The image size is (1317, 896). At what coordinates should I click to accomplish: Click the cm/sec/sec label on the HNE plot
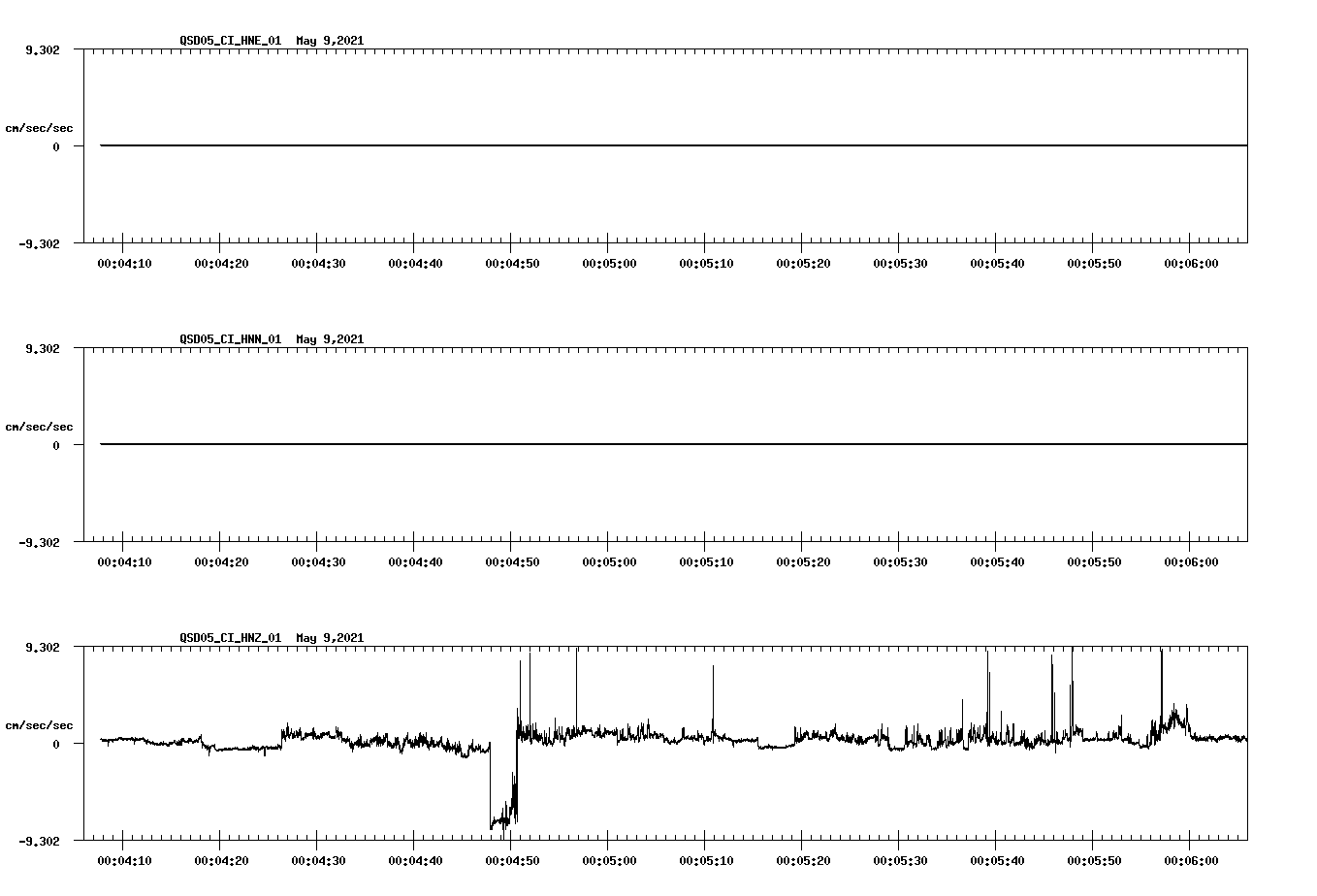click(x=39, y=126)
